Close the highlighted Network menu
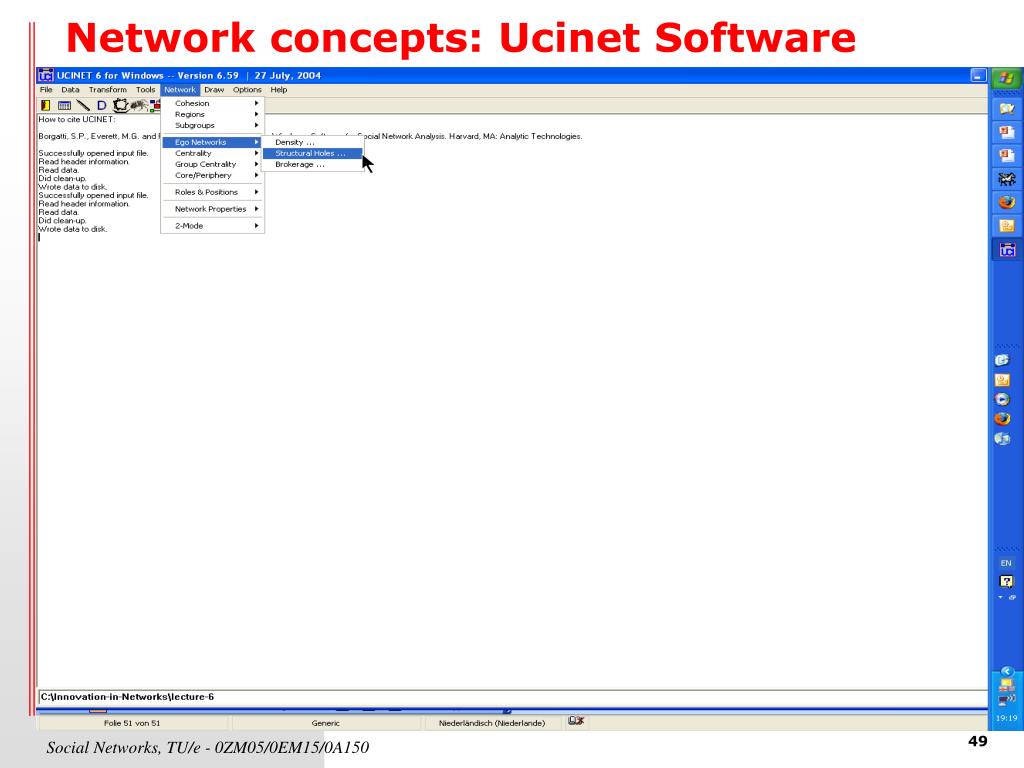1024x768 pixels. click(x=180, y=90)
